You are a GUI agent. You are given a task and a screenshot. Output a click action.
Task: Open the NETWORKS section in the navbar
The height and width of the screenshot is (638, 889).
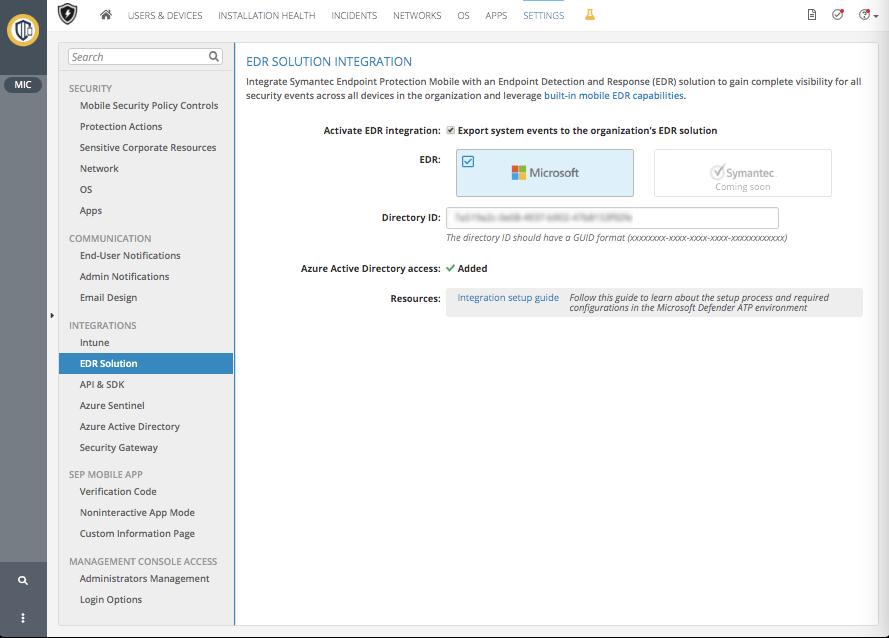[417, 15]
